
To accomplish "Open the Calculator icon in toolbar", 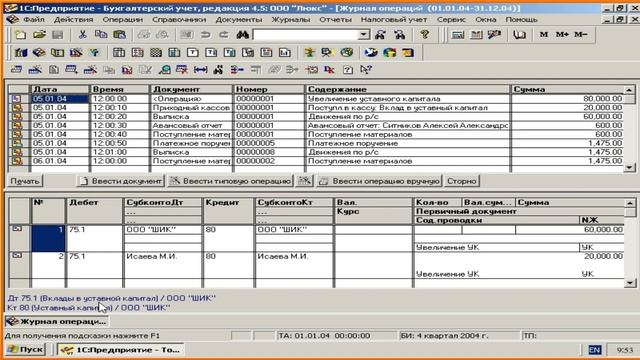I will pyautogui.click(x=458, y=35).
